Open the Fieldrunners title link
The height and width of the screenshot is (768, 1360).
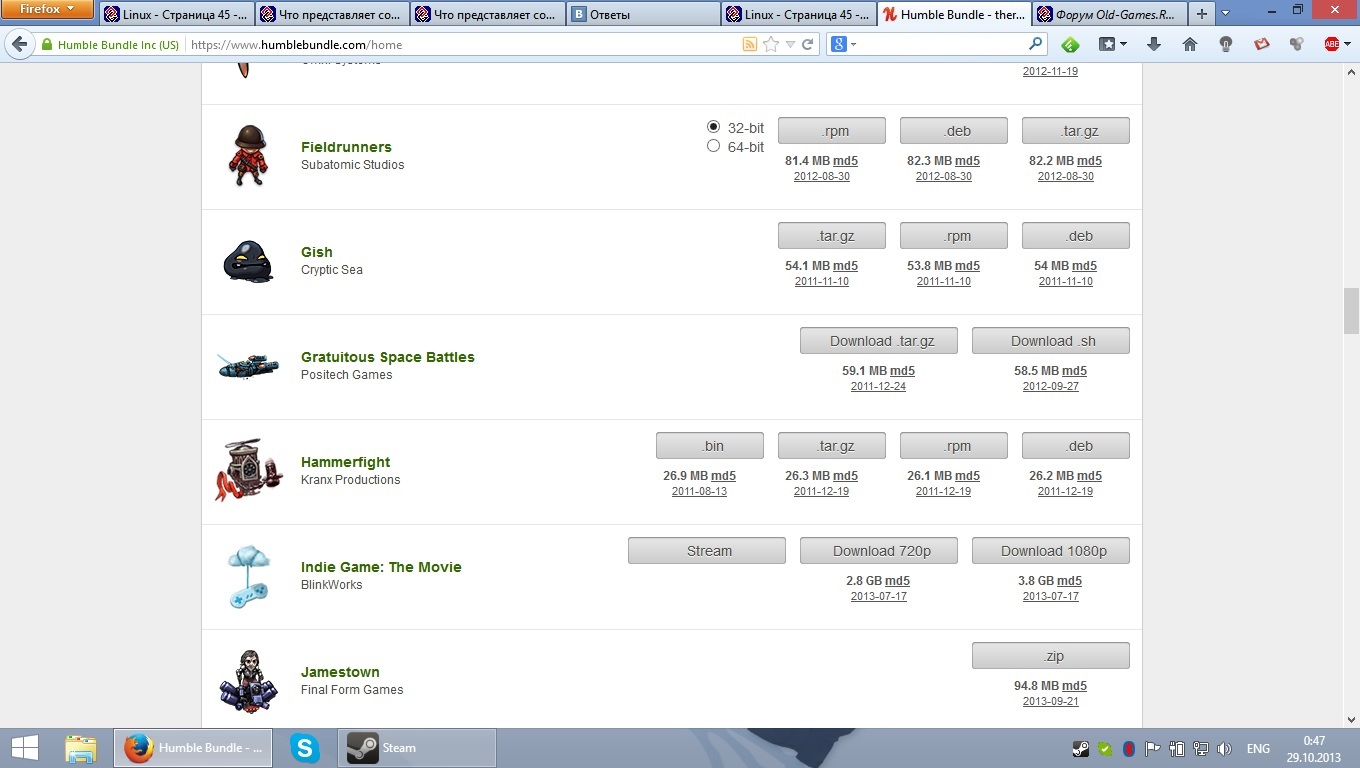[346, 147]
